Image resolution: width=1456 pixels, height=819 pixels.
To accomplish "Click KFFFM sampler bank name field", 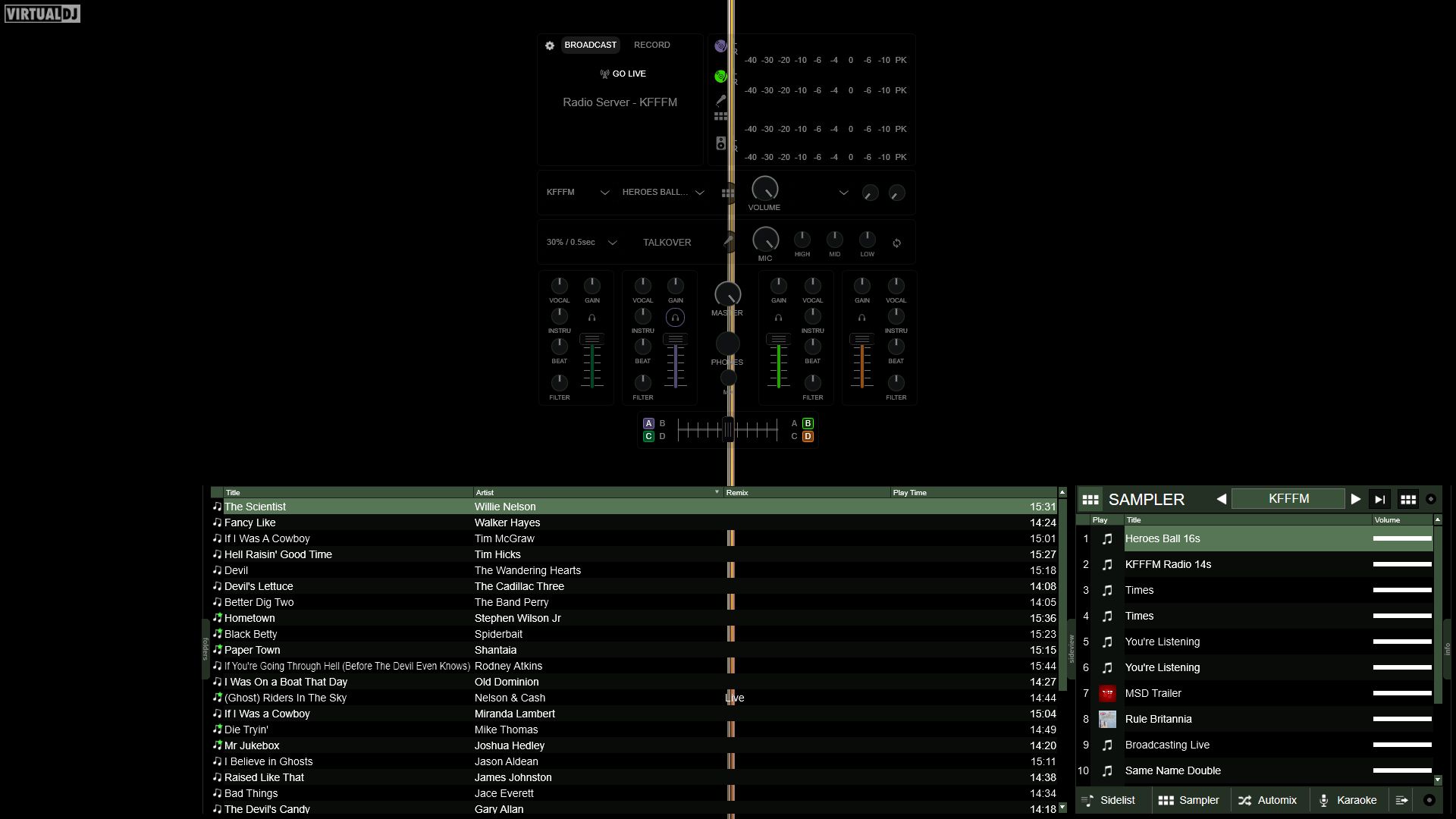I will pyautogui.click(x=1288, y=499).
